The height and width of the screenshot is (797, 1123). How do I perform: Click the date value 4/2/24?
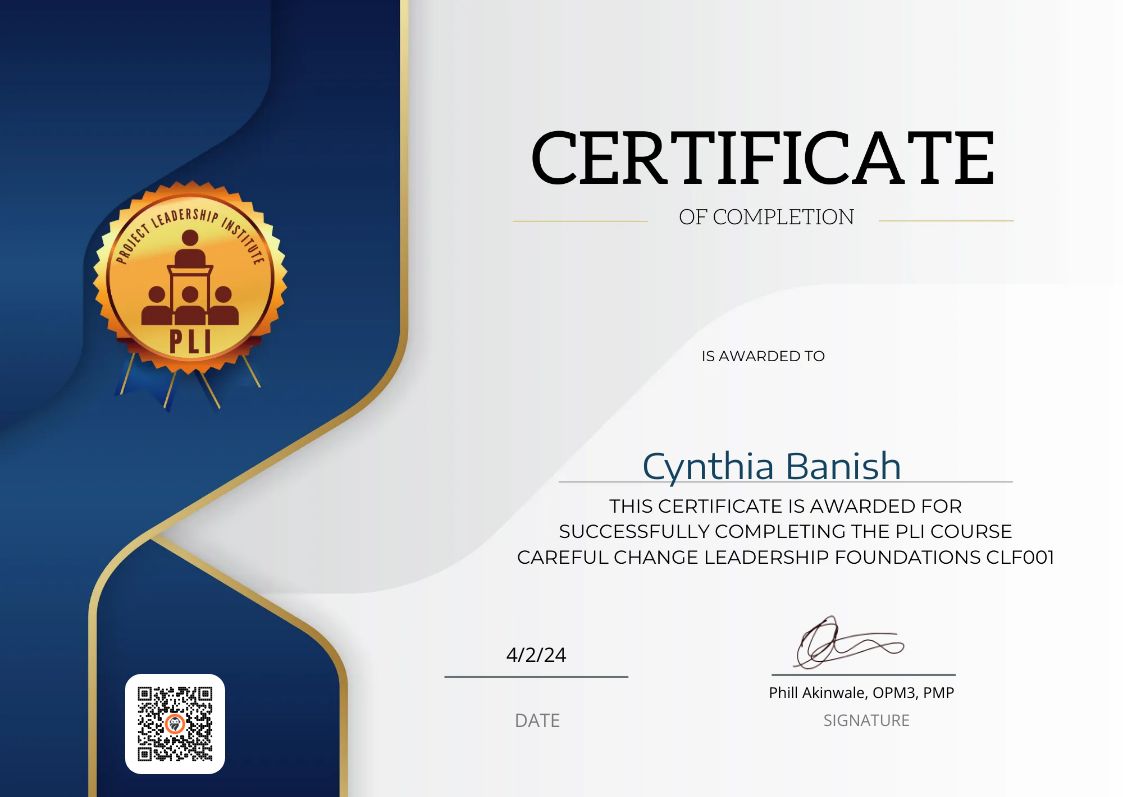[536, 655]
